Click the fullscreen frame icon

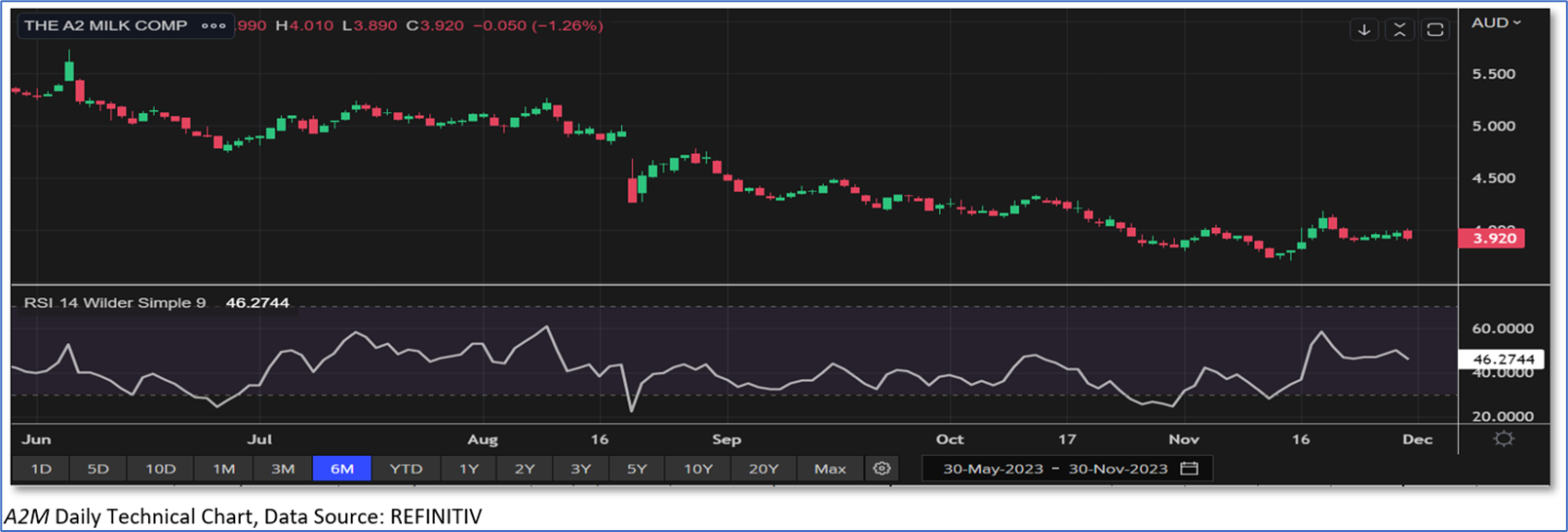coord(1434,30)
